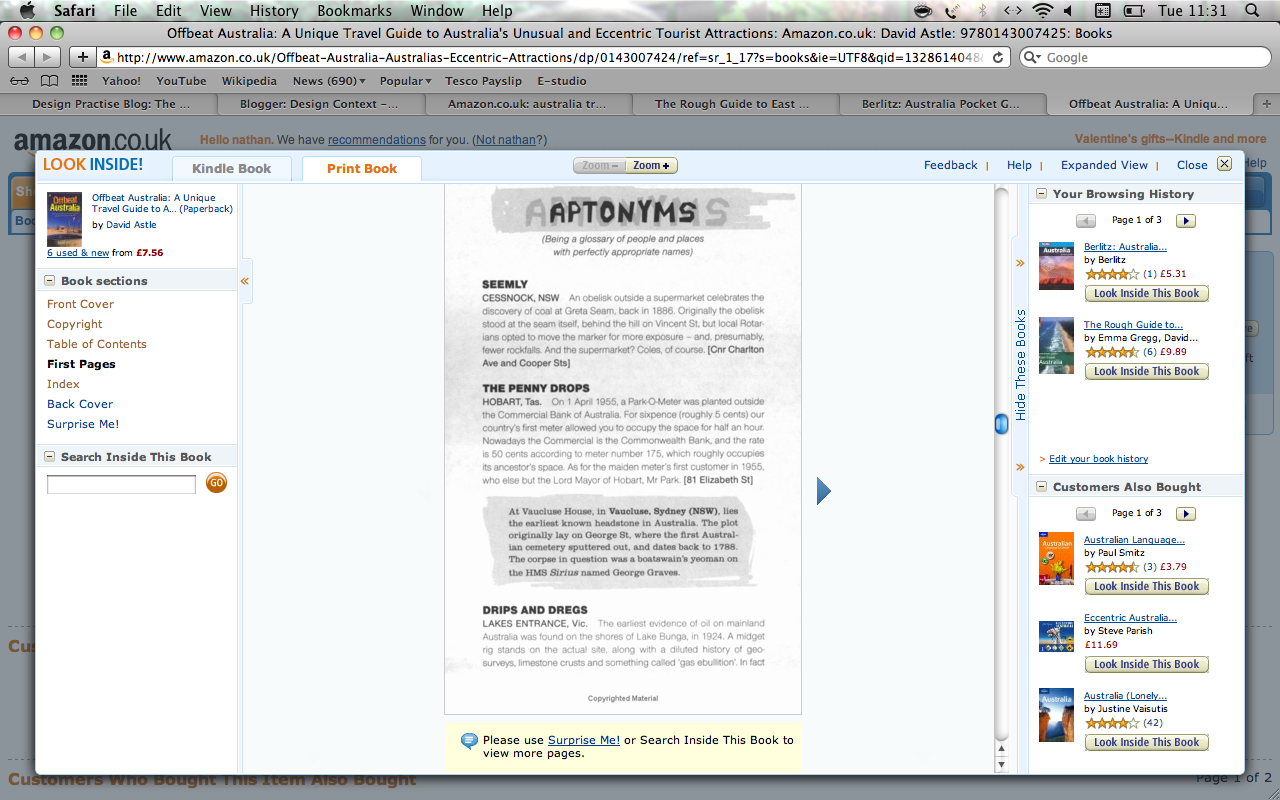Viewport: 1280px width, 800px height.
Task: Open the Apple menu
Action: coord(27,11)
